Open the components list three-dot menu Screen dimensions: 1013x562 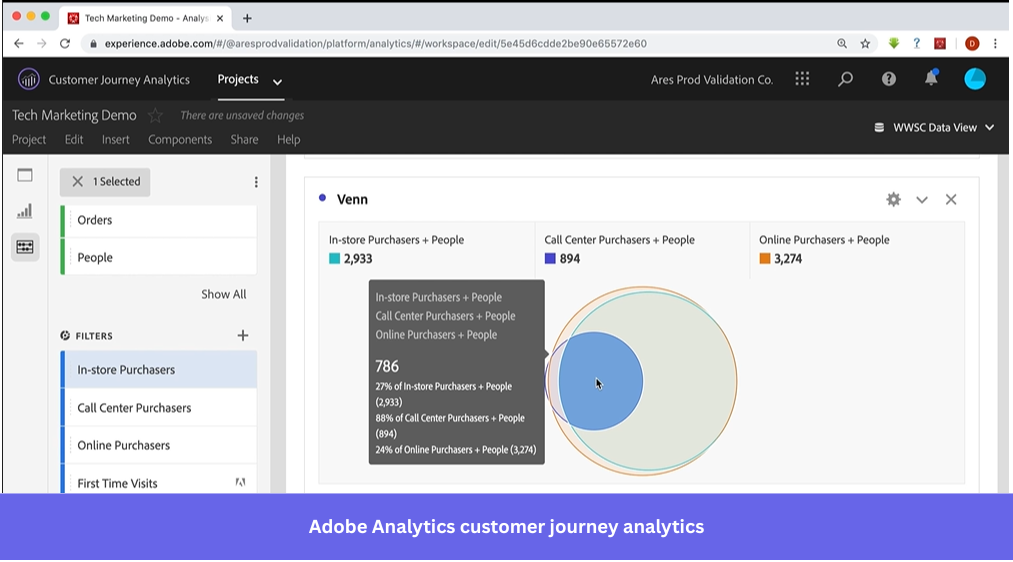(256, 182)
